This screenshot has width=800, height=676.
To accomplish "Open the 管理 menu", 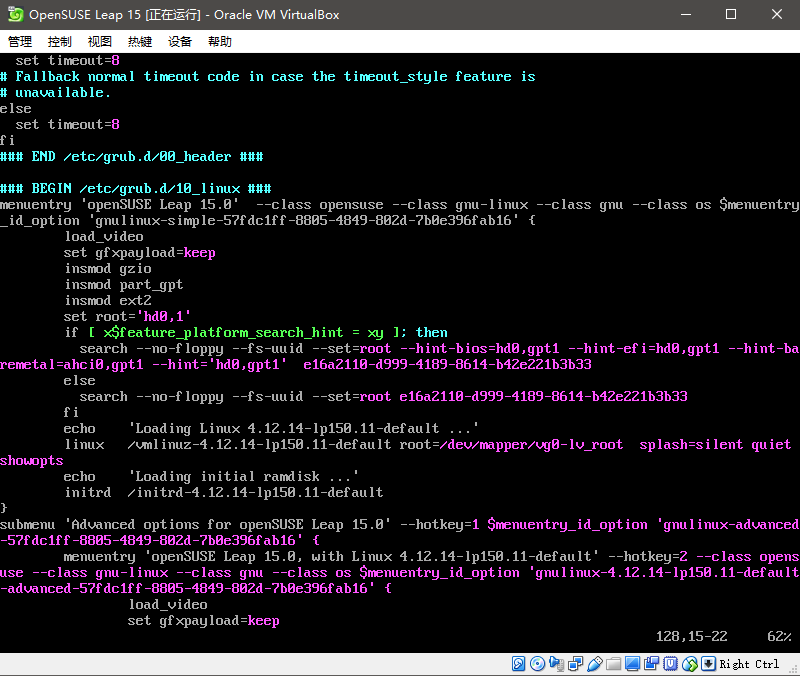I will [20, 41].
